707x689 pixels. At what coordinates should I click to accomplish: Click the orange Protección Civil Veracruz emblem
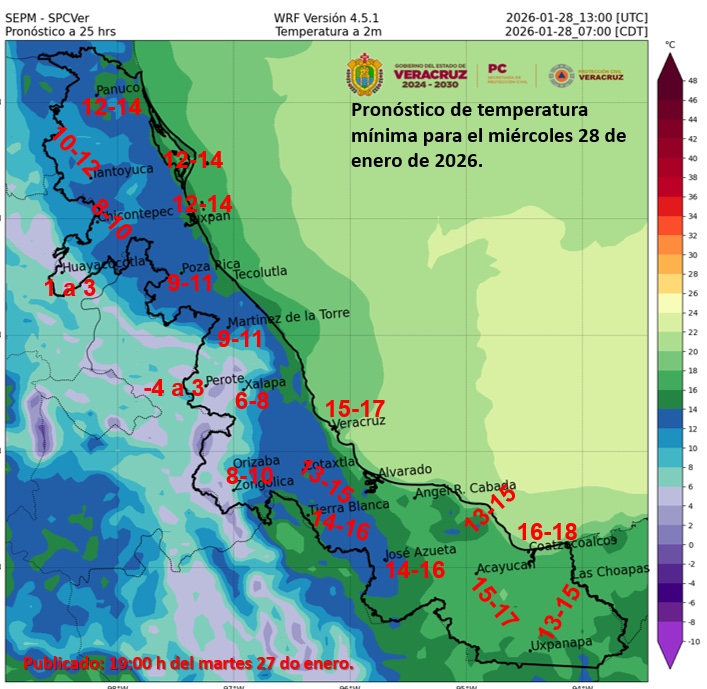560,75
